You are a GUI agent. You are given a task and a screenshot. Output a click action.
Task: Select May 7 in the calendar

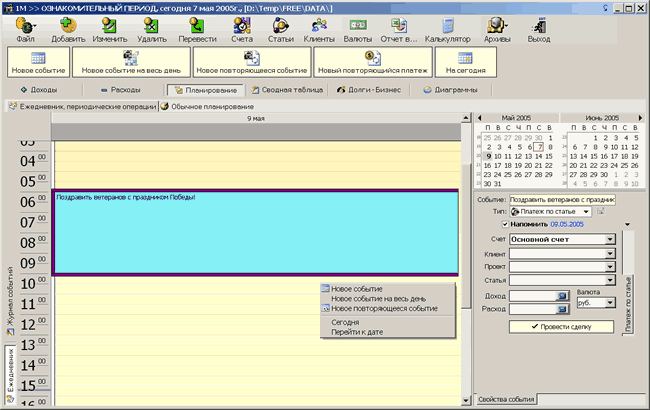click(539, 147)
